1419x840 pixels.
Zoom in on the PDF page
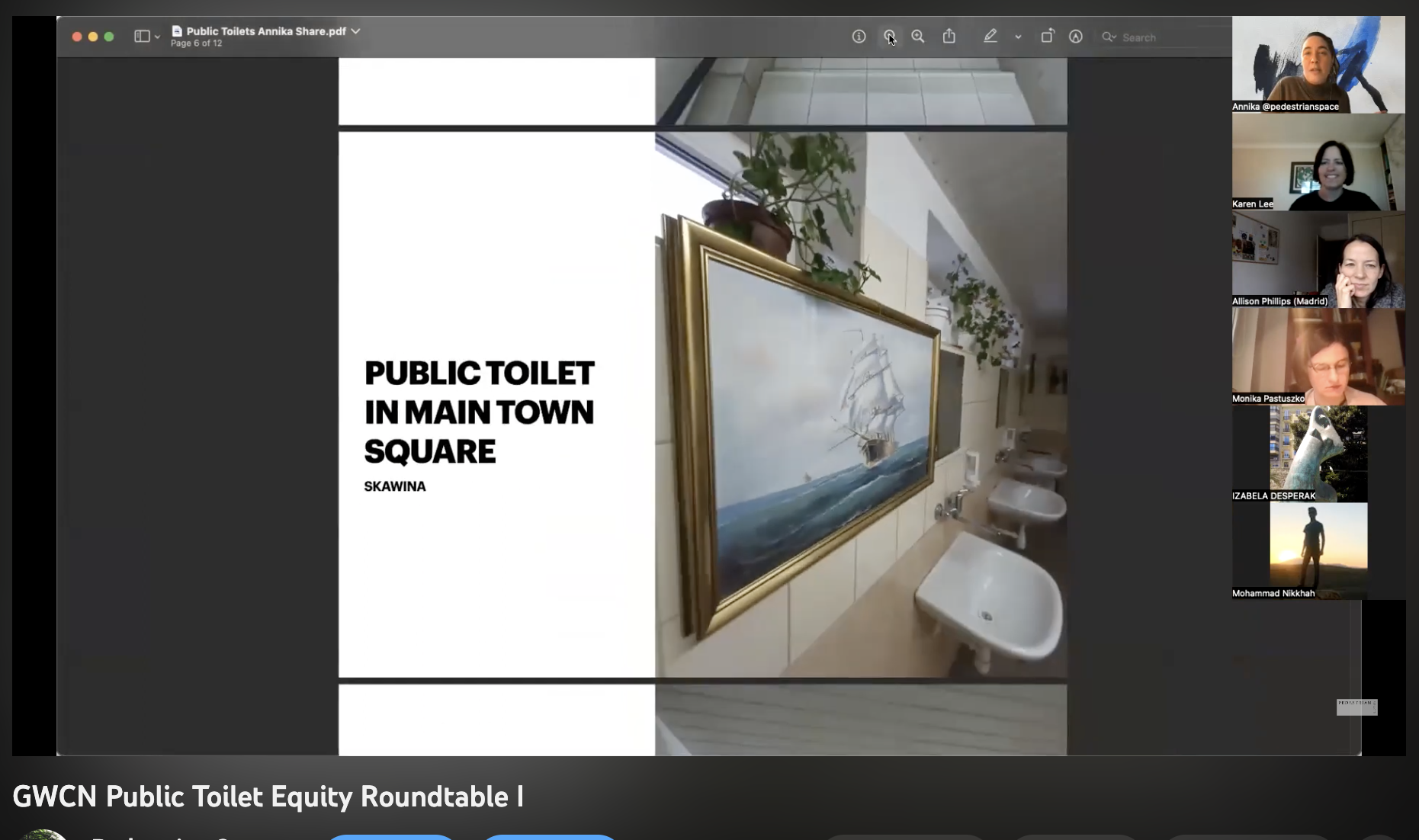(918, 37)
